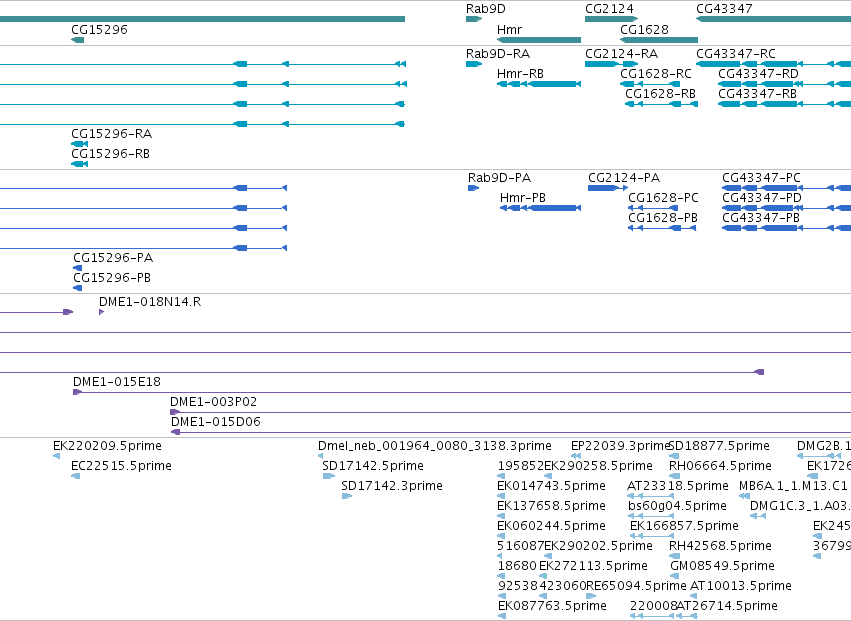Select the CG43347-PD protein label

point(761,198)
